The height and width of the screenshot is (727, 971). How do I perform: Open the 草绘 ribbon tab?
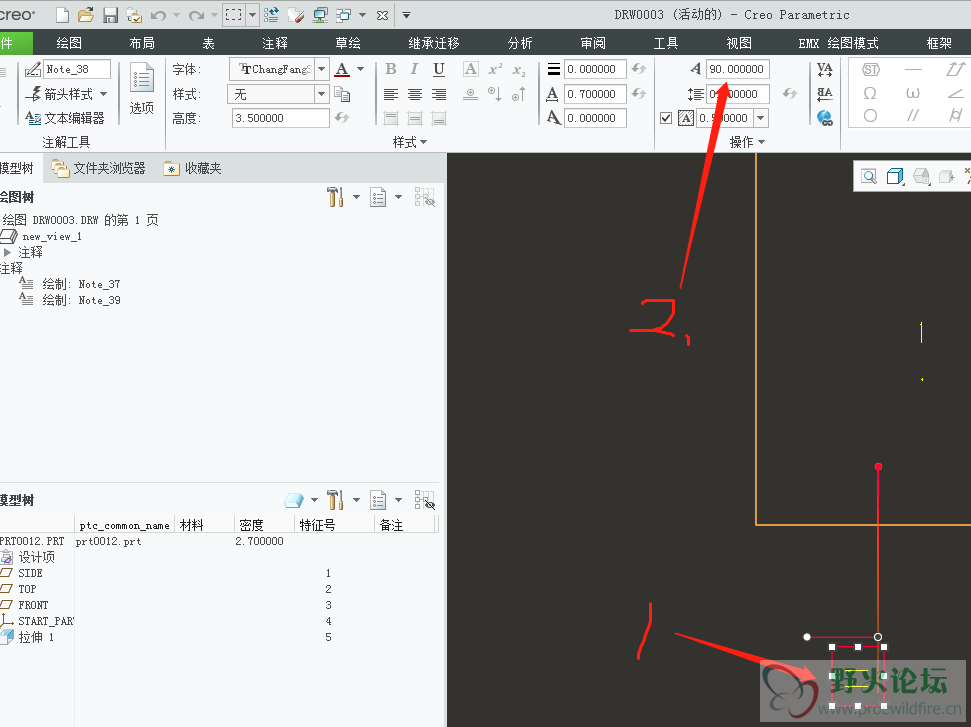point(348,43)
